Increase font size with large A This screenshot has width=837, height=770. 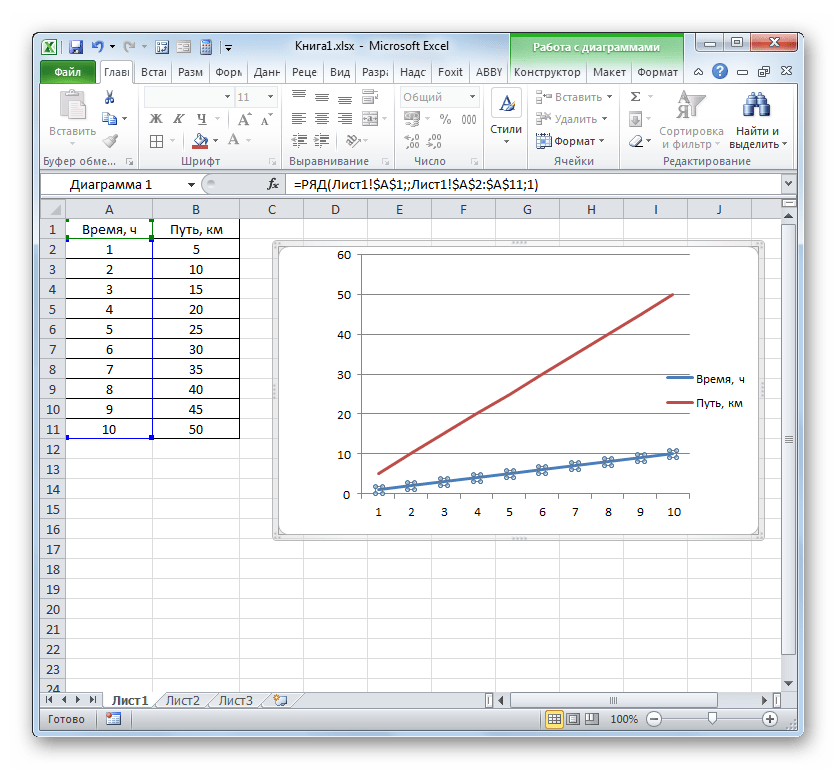[244, 119]
